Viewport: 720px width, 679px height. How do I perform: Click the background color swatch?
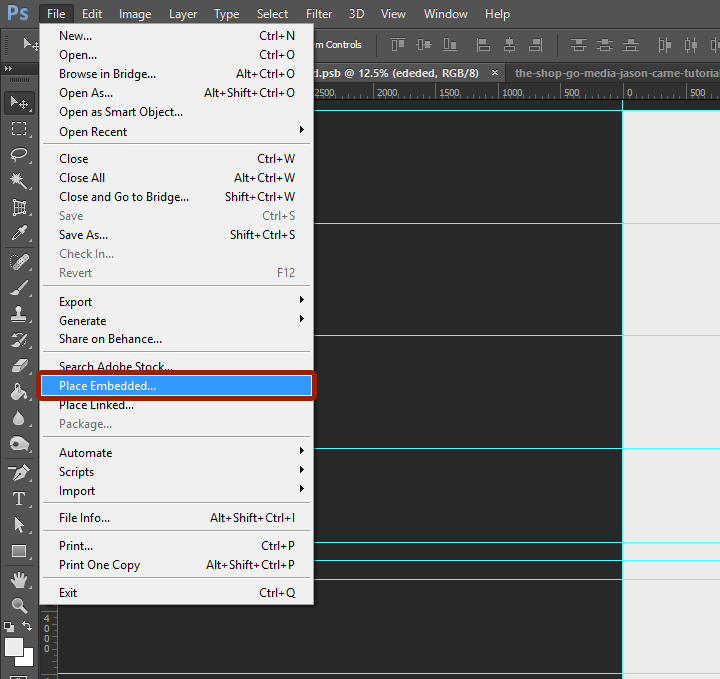pos(28,659)
